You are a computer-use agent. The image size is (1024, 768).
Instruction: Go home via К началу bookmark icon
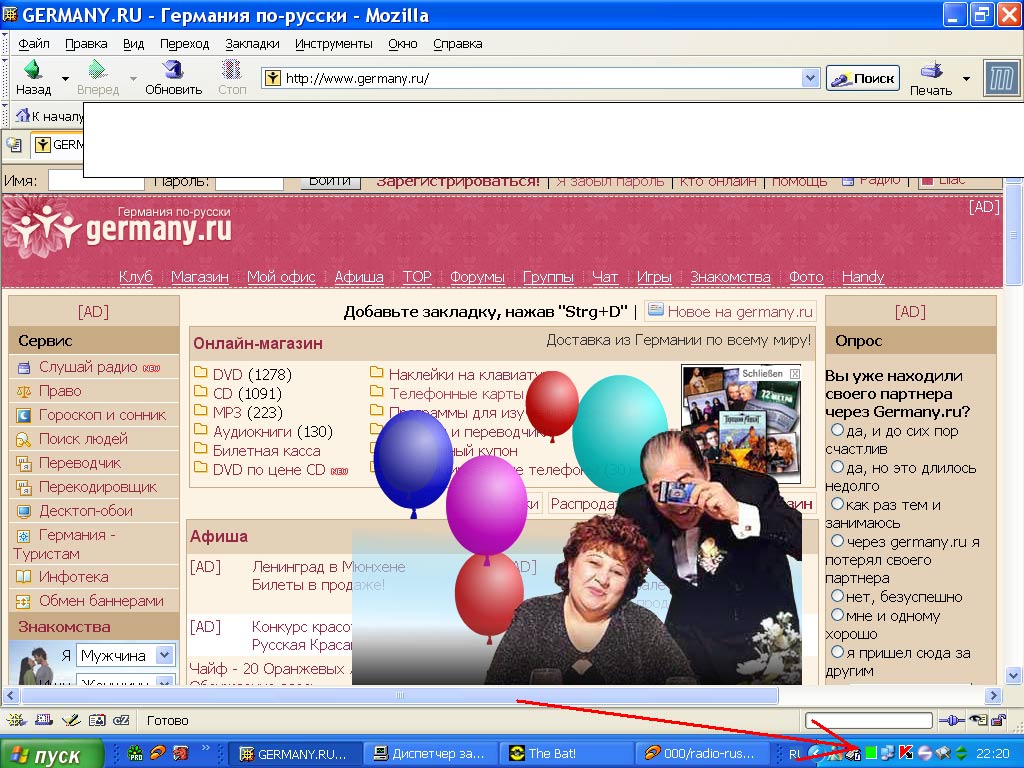pyautogui.click(x=22, y=116)
